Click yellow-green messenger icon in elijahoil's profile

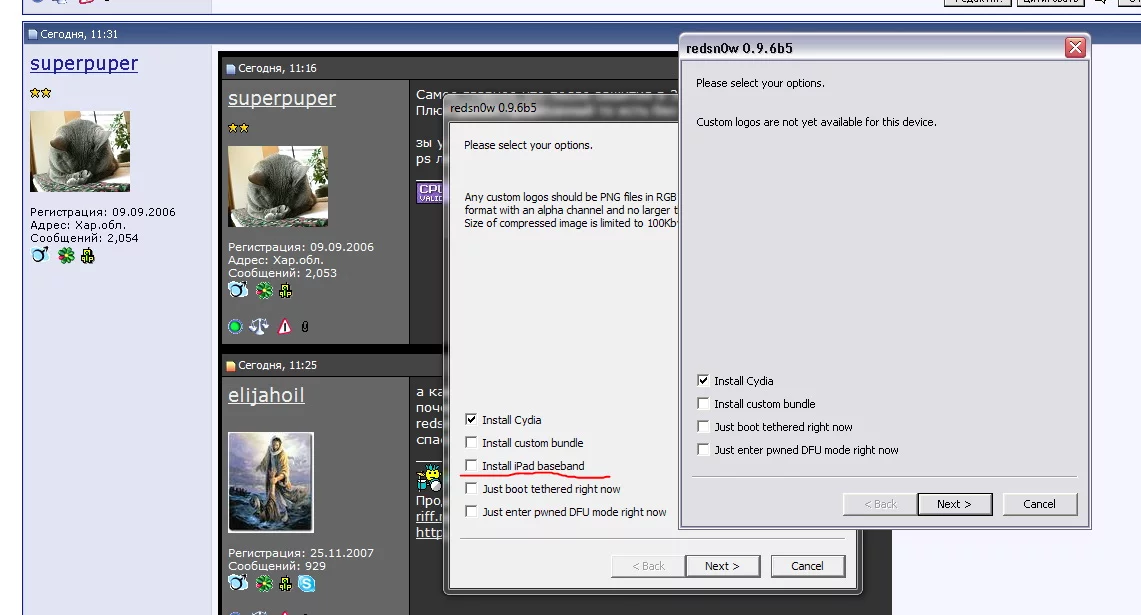pos(285,583)
